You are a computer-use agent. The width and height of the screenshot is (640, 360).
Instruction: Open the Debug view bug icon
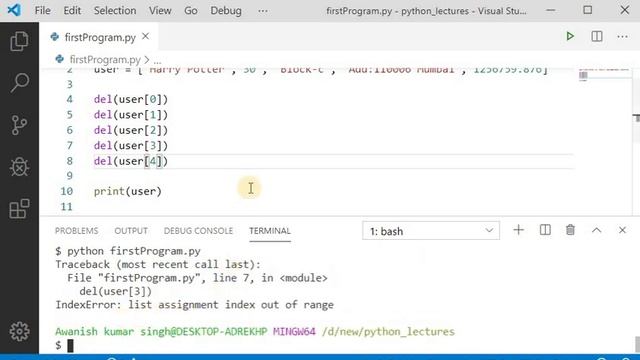[19, 167]
